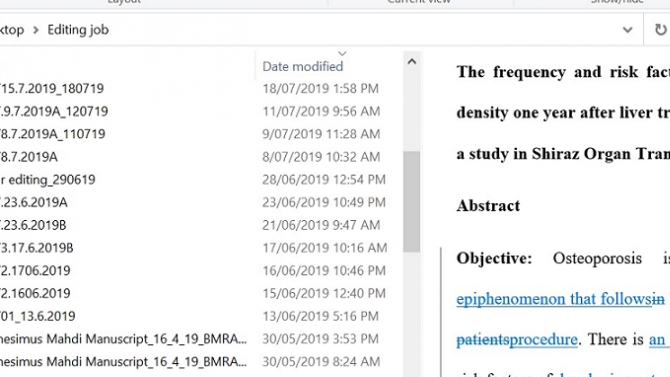Click the Objective label in preview pane

(x=494, y=258)
